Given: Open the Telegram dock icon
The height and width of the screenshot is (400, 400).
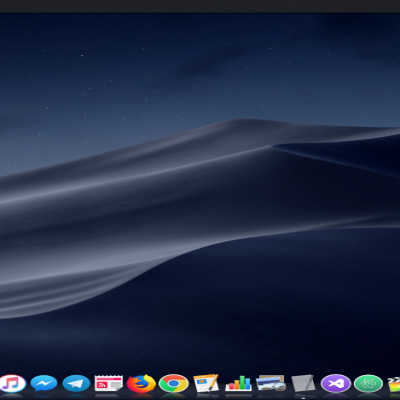Looking at the screenshot, I should (76, 384).
